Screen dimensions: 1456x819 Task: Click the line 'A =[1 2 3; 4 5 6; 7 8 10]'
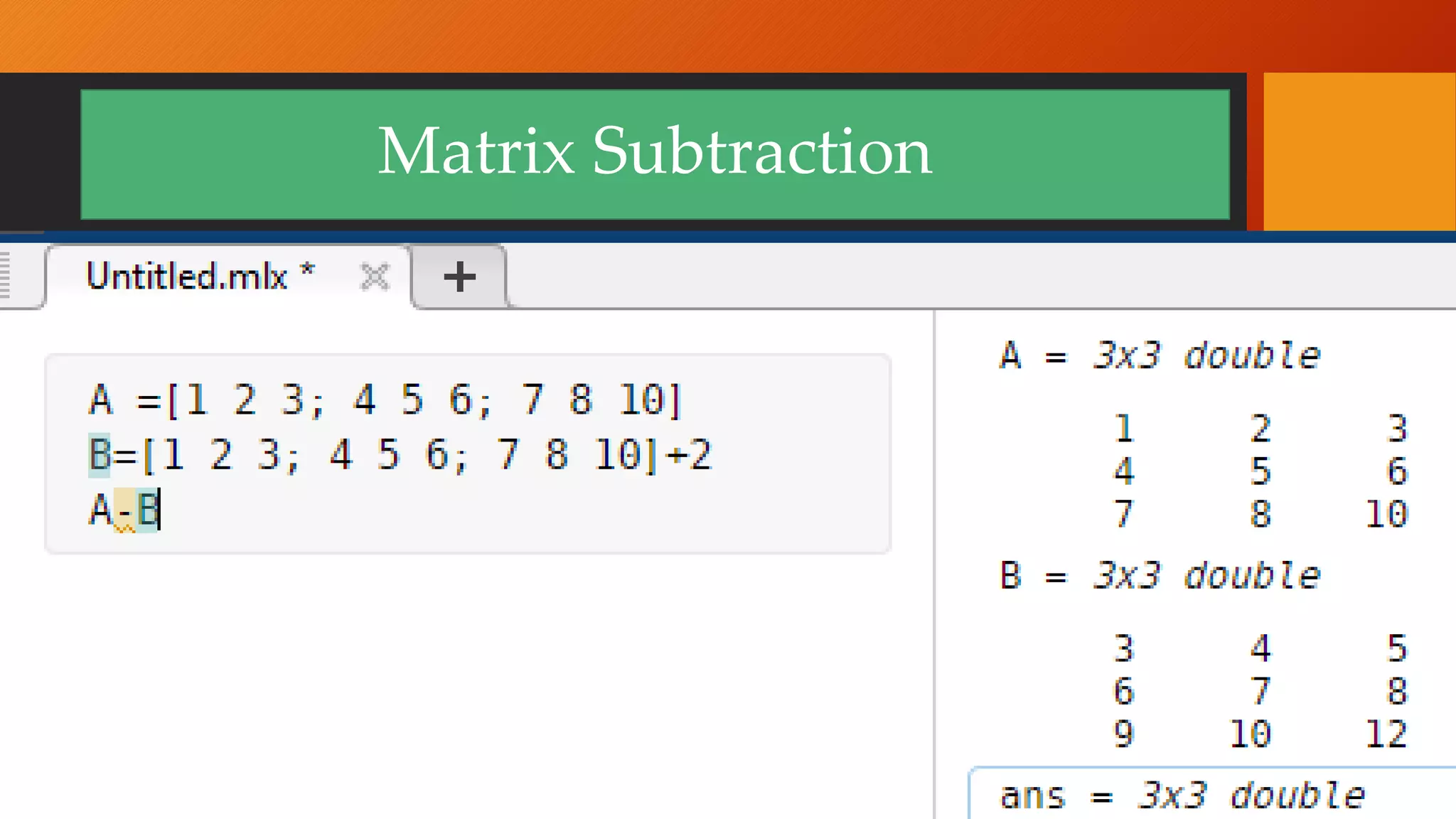tap(385, 400)
